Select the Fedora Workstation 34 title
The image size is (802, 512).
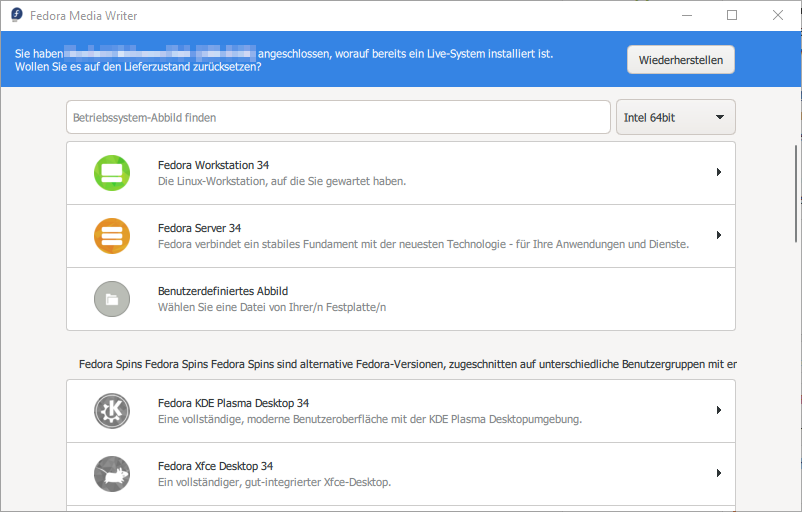pos(213,165)
